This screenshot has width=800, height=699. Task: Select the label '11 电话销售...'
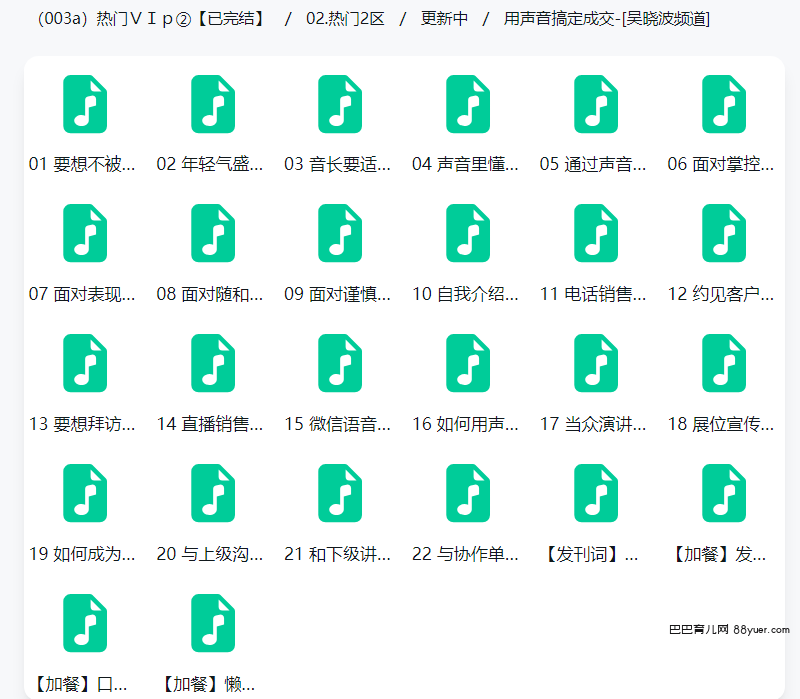tap(593, 294)
